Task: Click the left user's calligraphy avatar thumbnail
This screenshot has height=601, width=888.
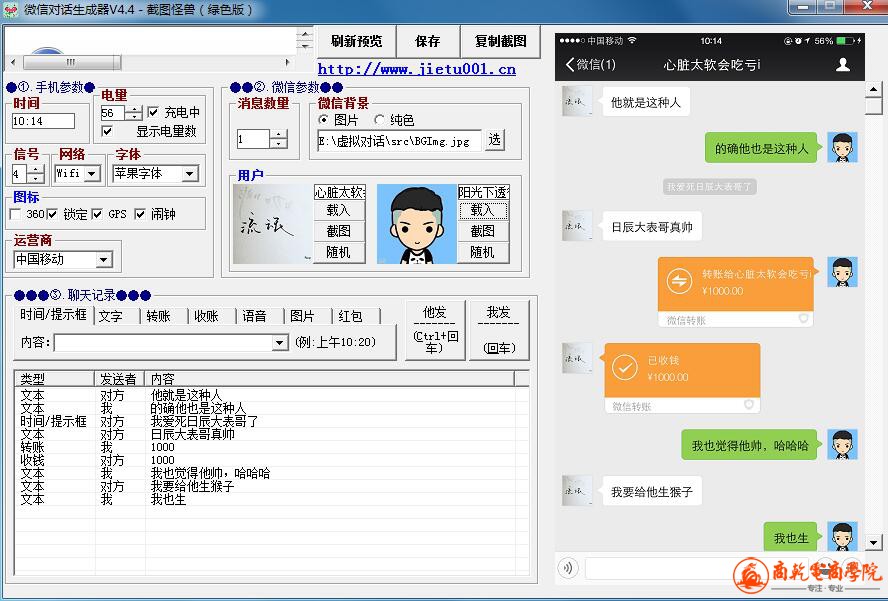Action: 272,224
